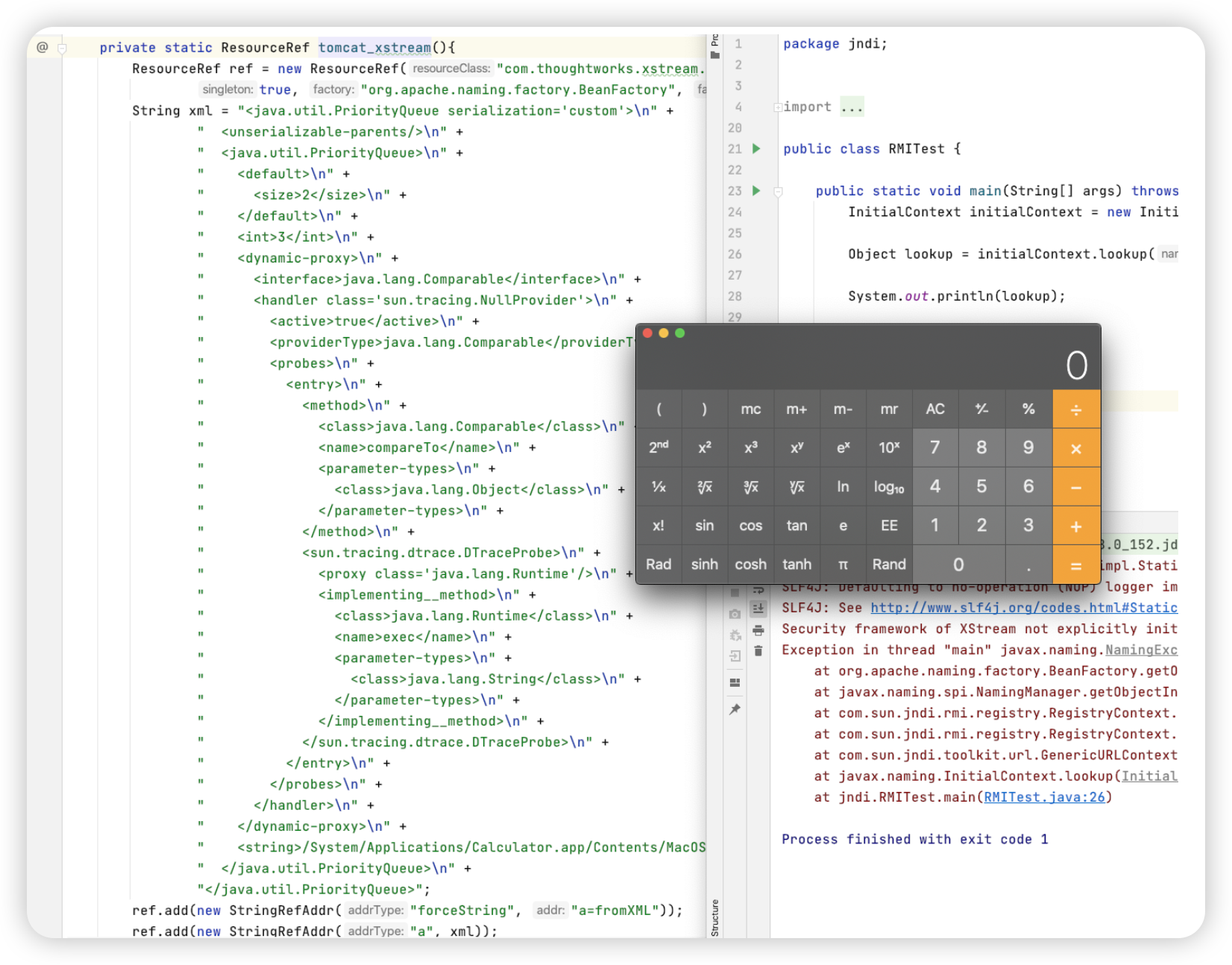Click the m+ memory add button
The width and height of the screenshot is (1232, 965).
point(796,409)
